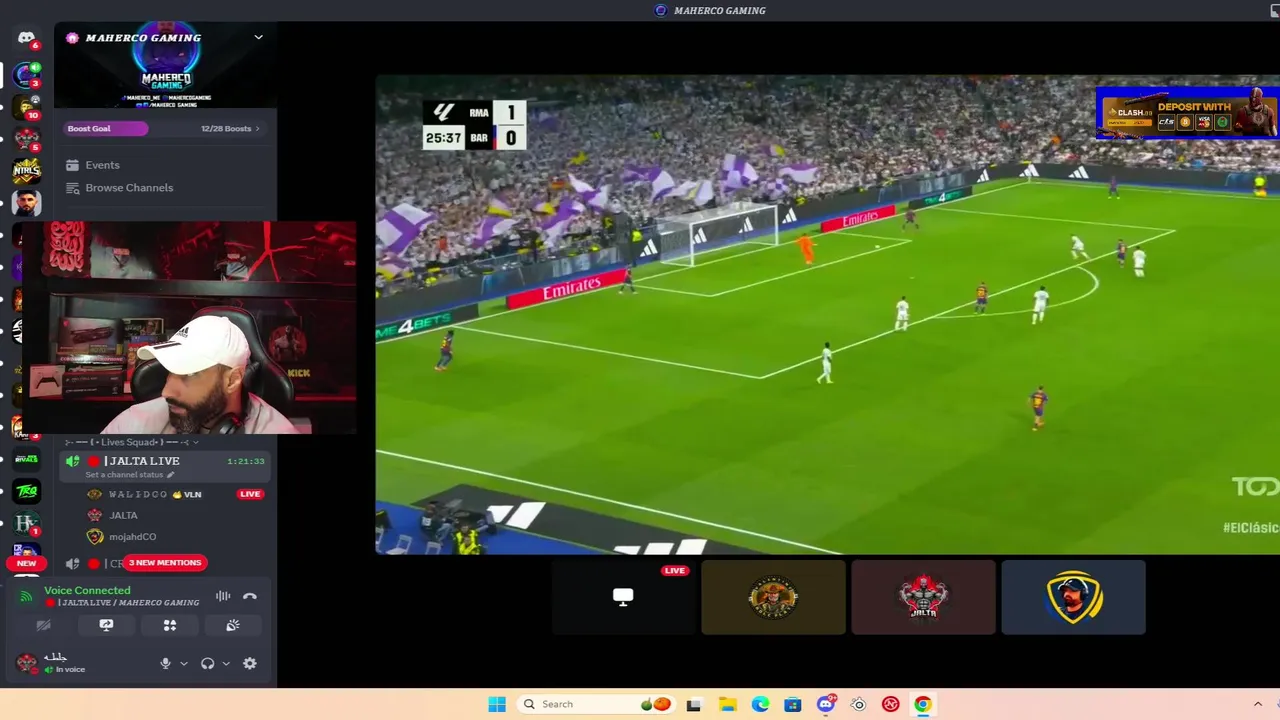1280x720 pixels.
Task: Open the Windows Start menu
Action: click(496, 704)
